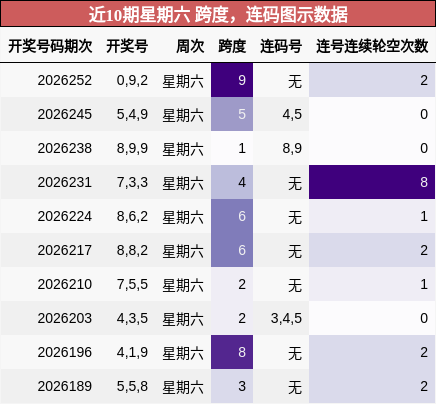Click miss count 2 in row 2026189

pyautogui.click(x=372, y=386)
